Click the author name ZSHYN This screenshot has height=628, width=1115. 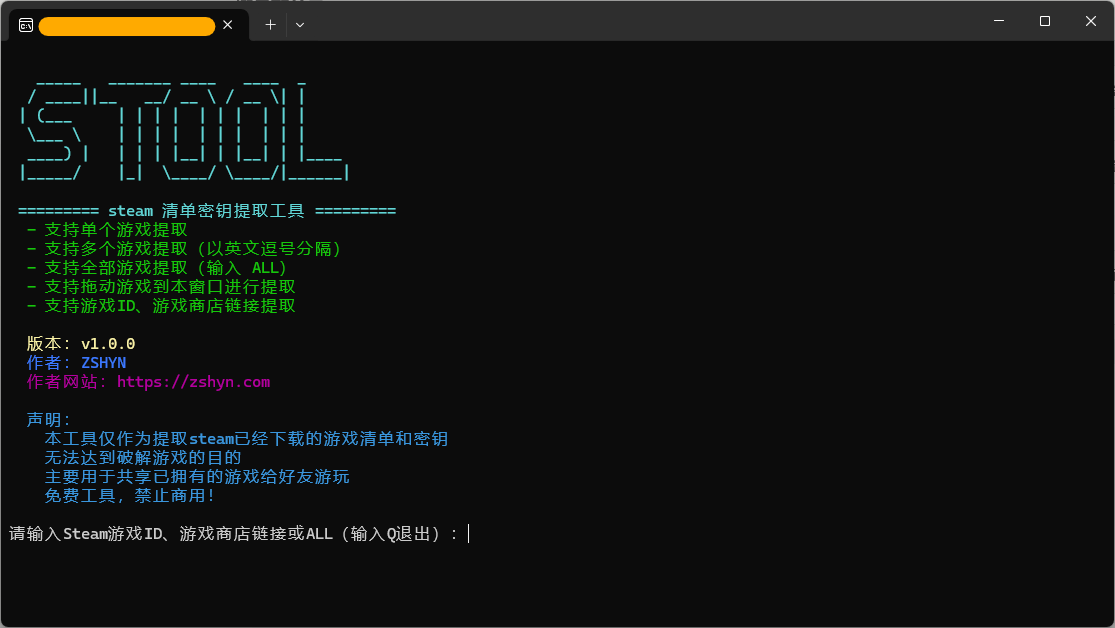tap(104, 363)
